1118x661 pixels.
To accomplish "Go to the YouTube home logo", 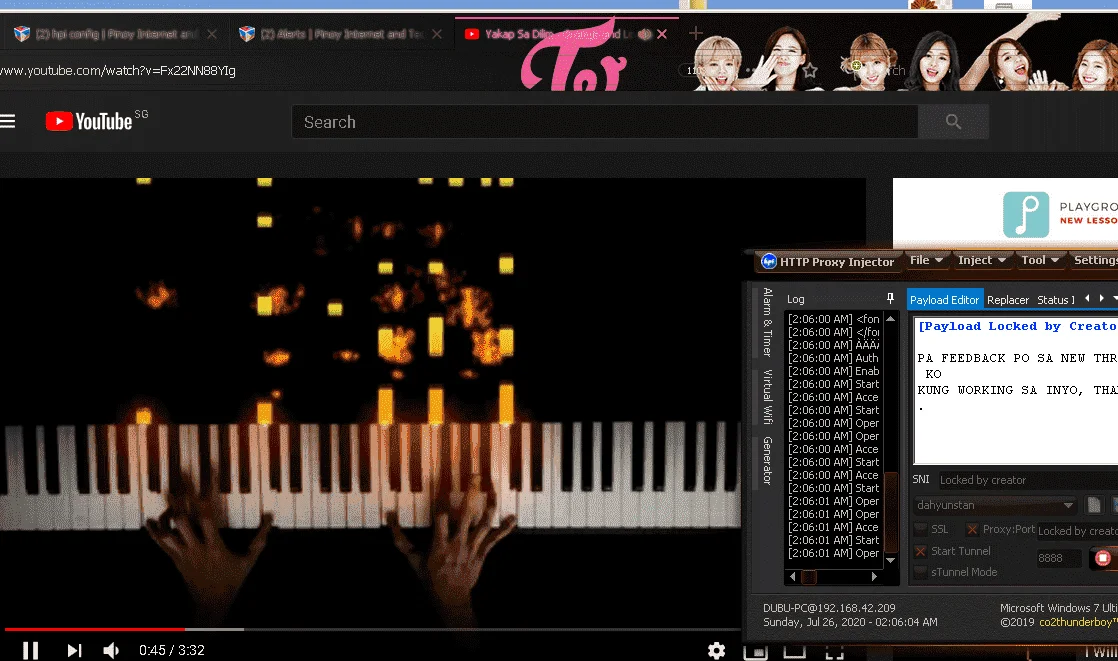I will pyautogui.click(x=89, y=121).
